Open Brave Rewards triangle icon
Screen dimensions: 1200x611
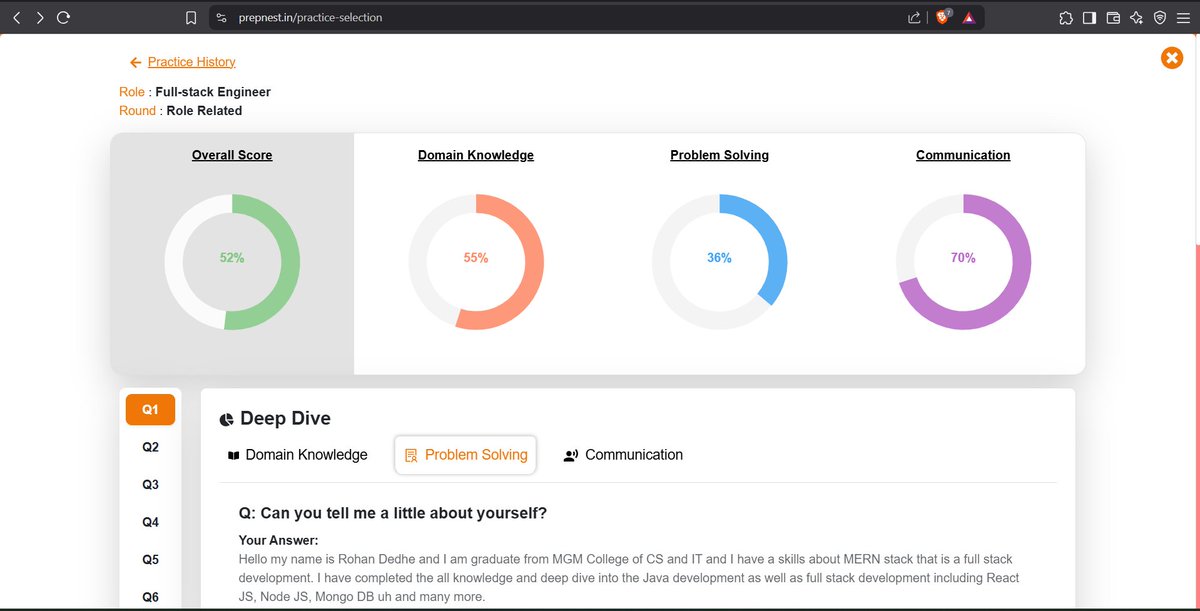(x=969, y=17)
